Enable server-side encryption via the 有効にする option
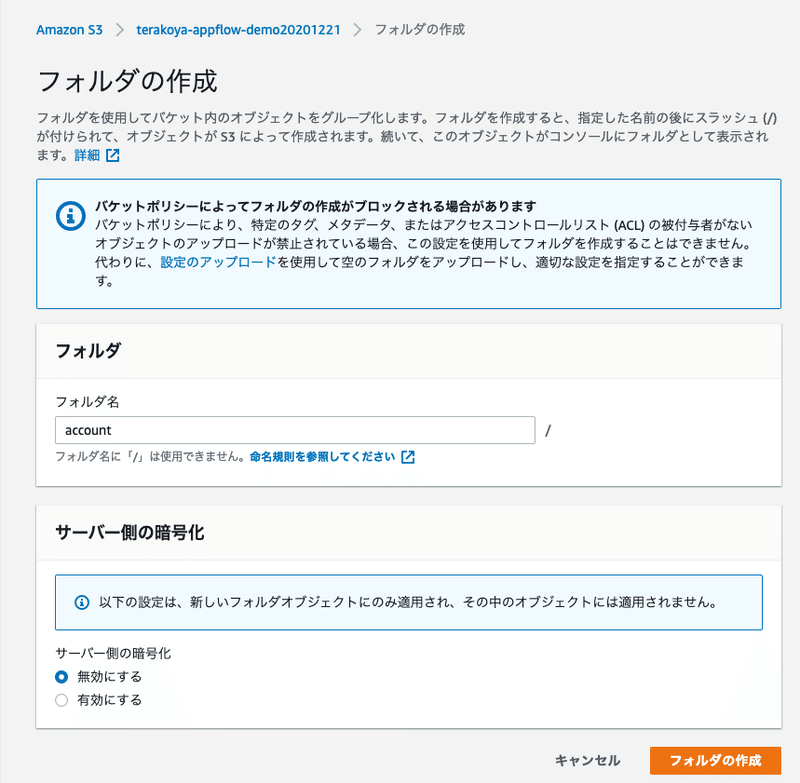The width and height of the screenshot is (800, 783). point(61,699)
